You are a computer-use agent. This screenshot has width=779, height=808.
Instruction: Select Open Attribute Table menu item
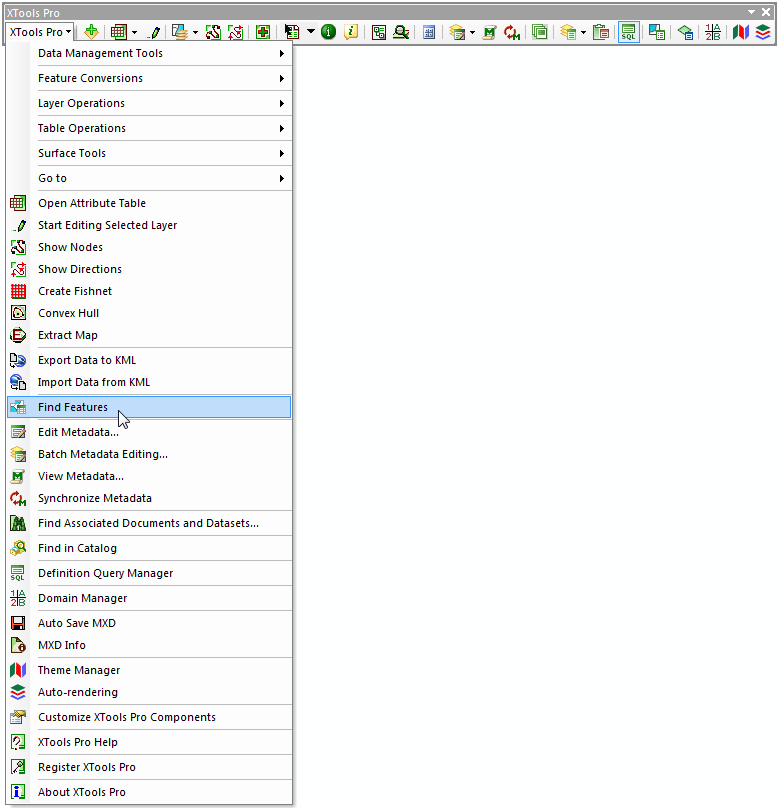tap(149, 203)
